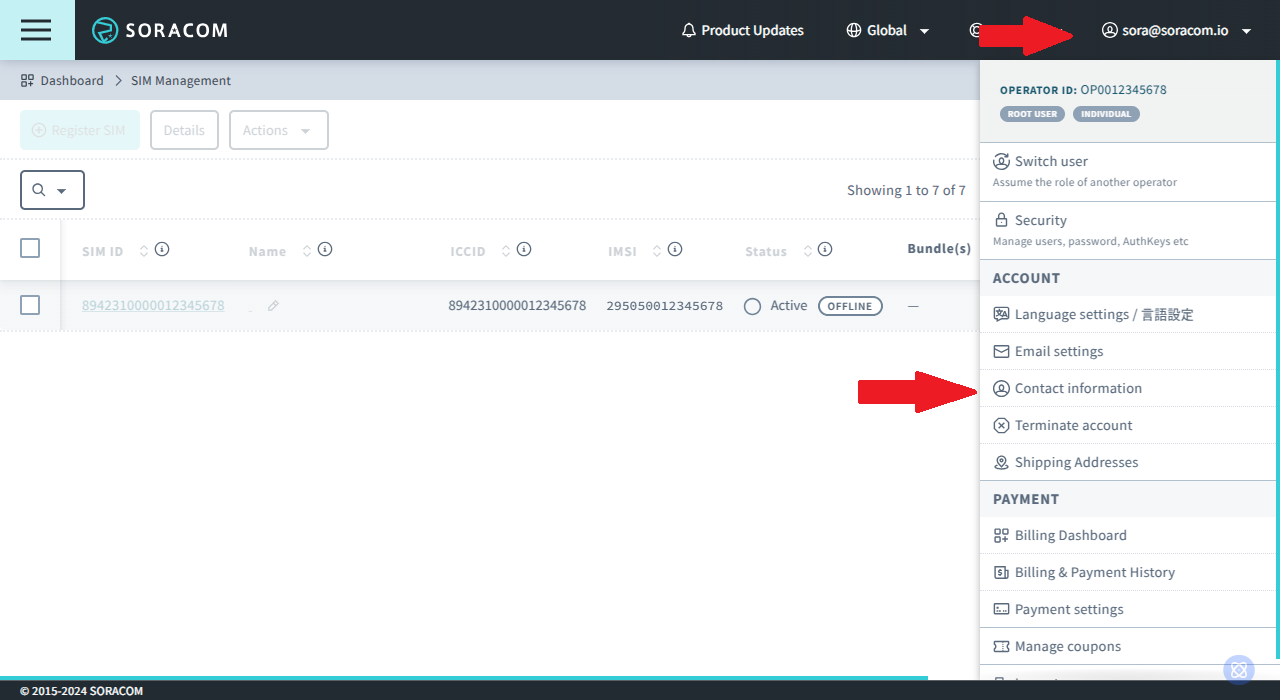1280x700 pixels.
Task: Choose Switch user in the account menu
Action: (x=1051, y=161)
